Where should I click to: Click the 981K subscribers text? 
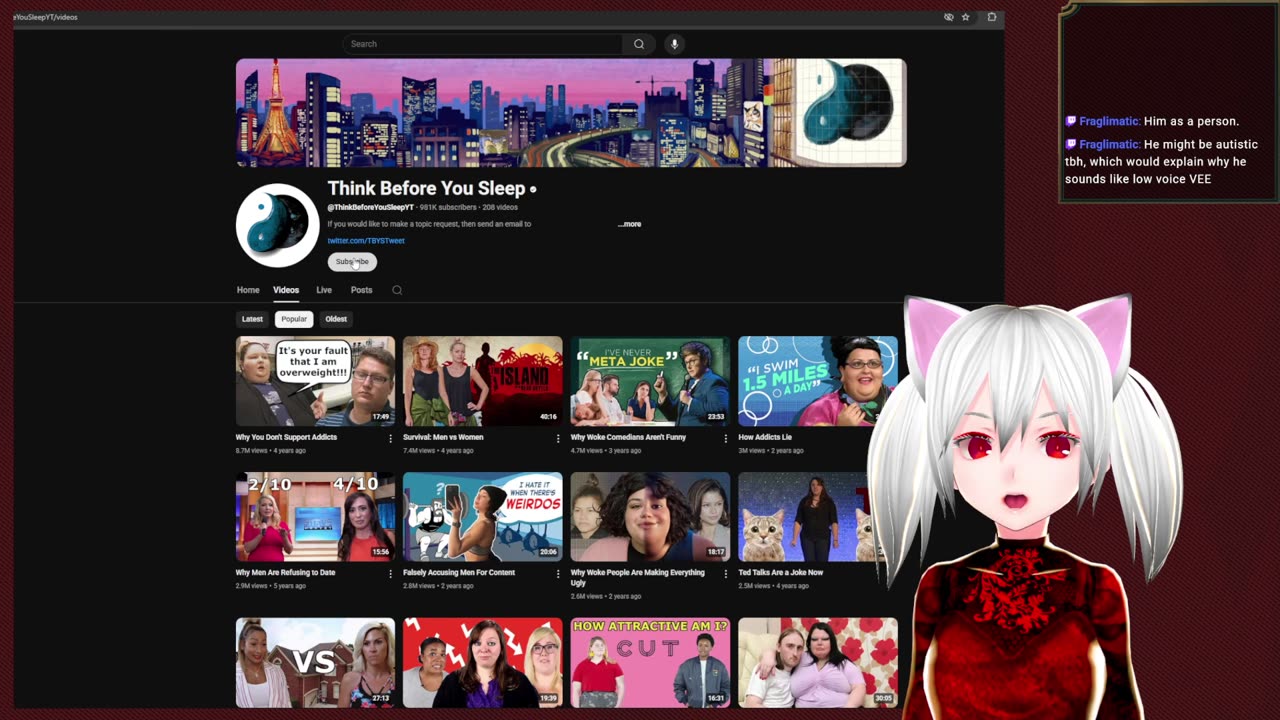448,207
